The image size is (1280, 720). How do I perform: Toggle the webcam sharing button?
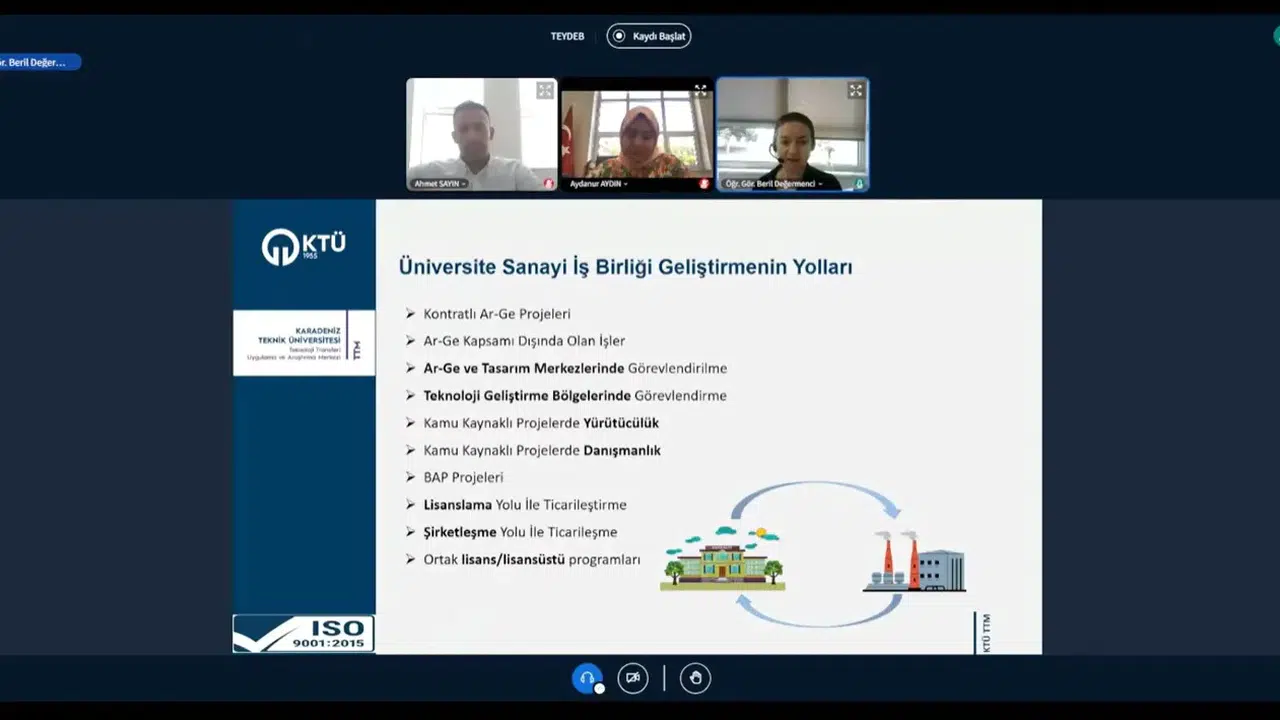click(632, 678)
